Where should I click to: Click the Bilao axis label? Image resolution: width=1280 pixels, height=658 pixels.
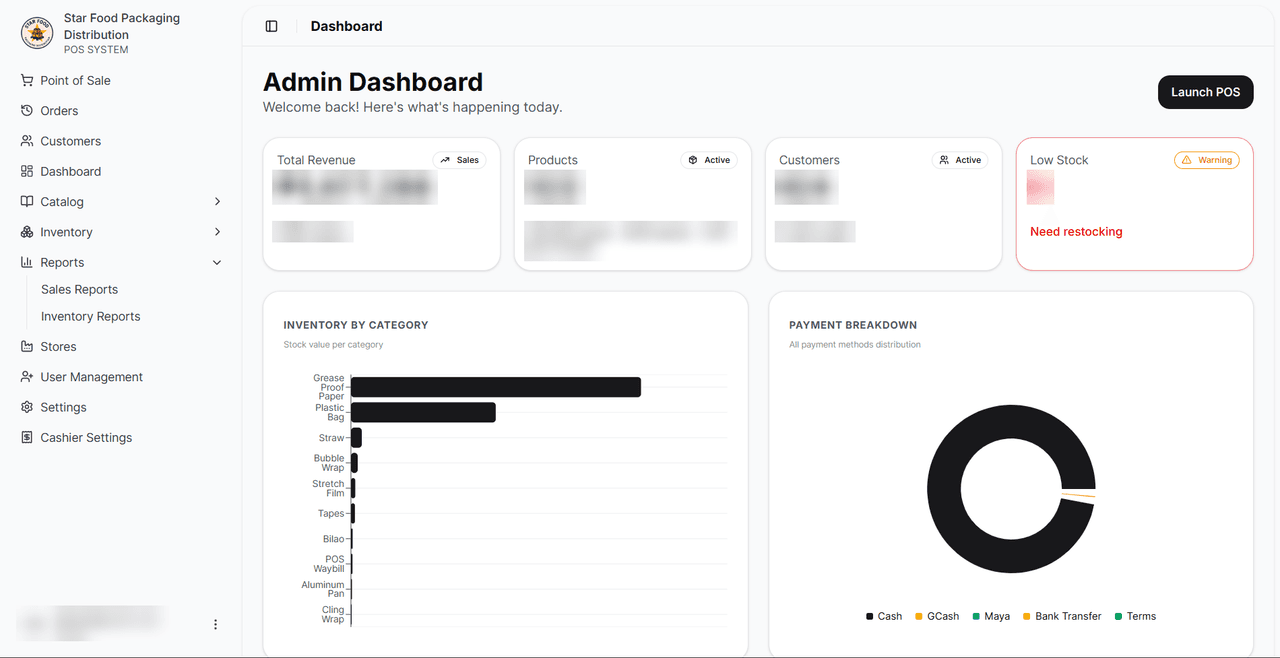[x=333, y=539]
